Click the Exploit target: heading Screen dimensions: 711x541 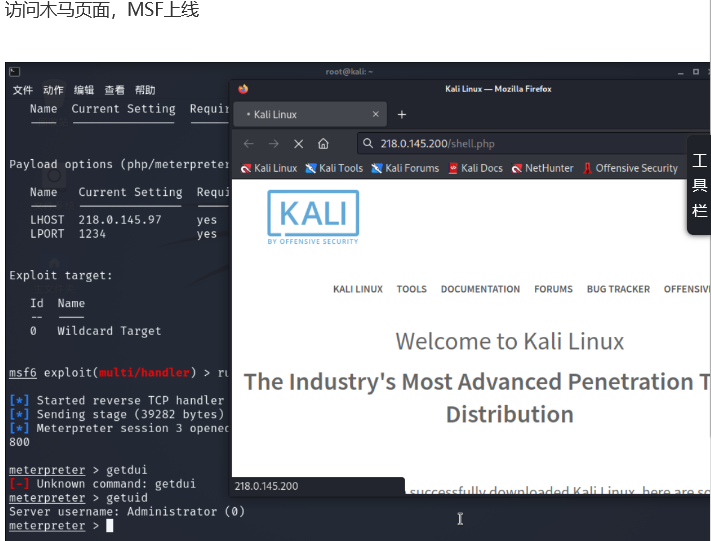coord(61,276)
